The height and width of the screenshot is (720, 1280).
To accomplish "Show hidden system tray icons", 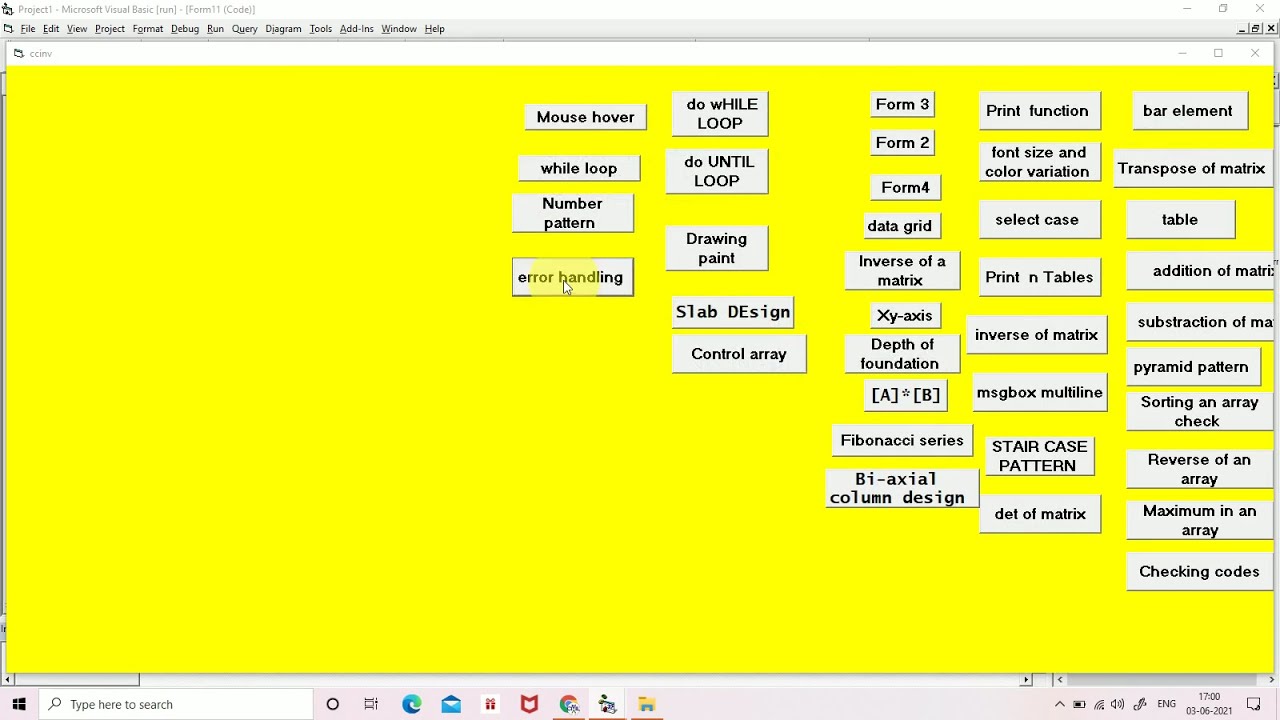I will (x=1060, y=704).
